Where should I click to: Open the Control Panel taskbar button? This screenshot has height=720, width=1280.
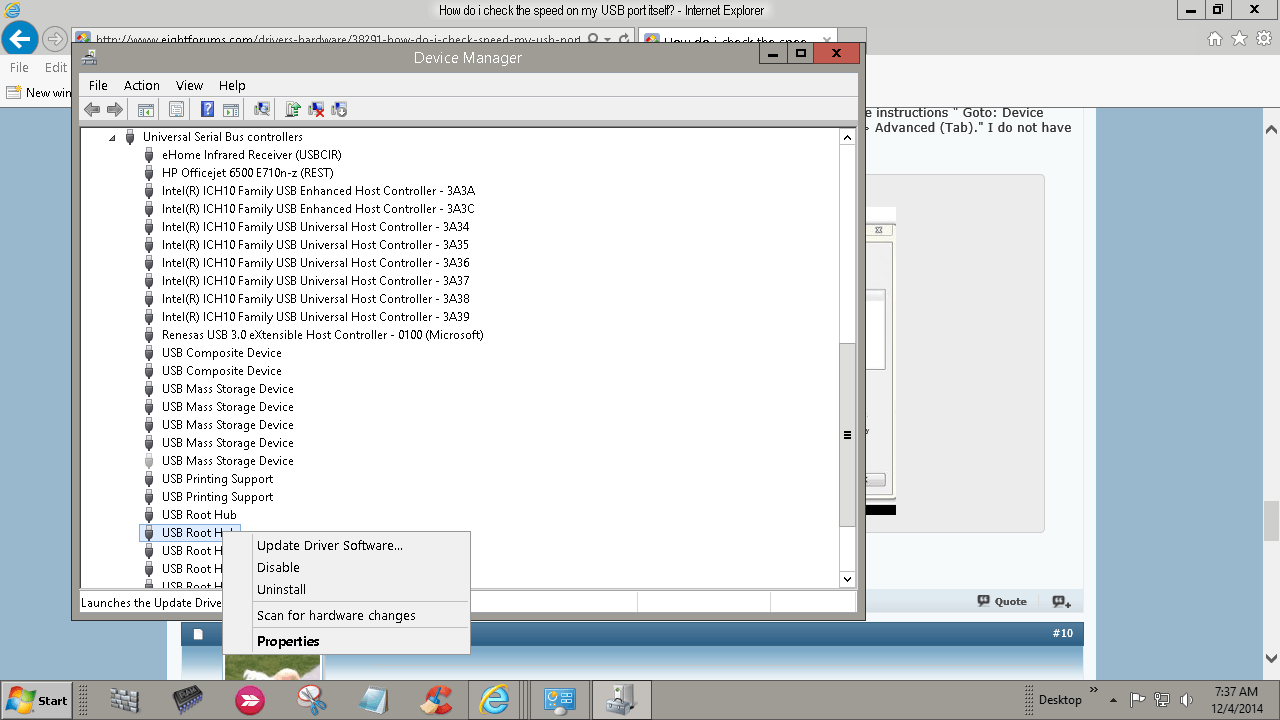[x=559, y=700]
